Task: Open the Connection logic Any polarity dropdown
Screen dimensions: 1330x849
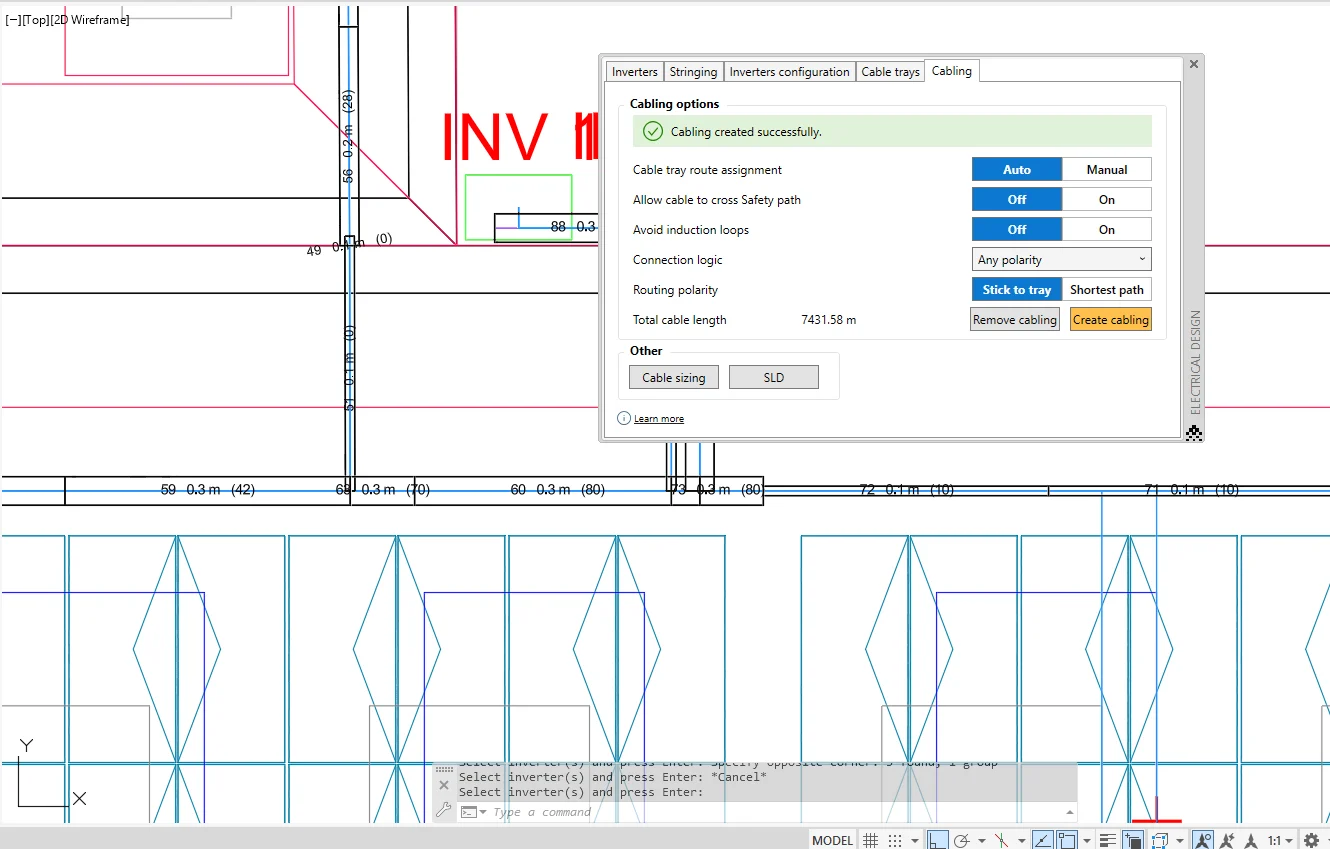Action: pos(1062,260)
